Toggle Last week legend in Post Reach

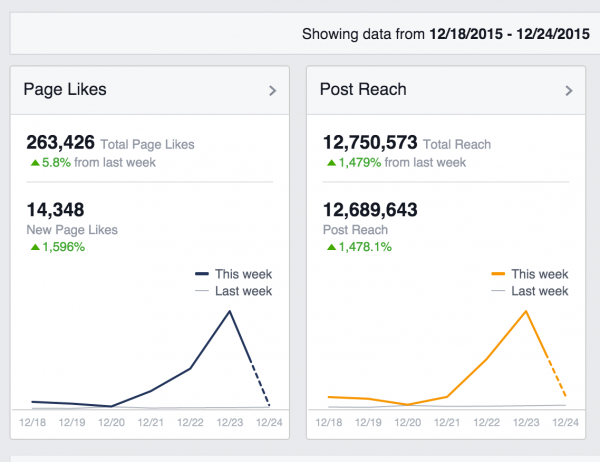tap(531, 291)
